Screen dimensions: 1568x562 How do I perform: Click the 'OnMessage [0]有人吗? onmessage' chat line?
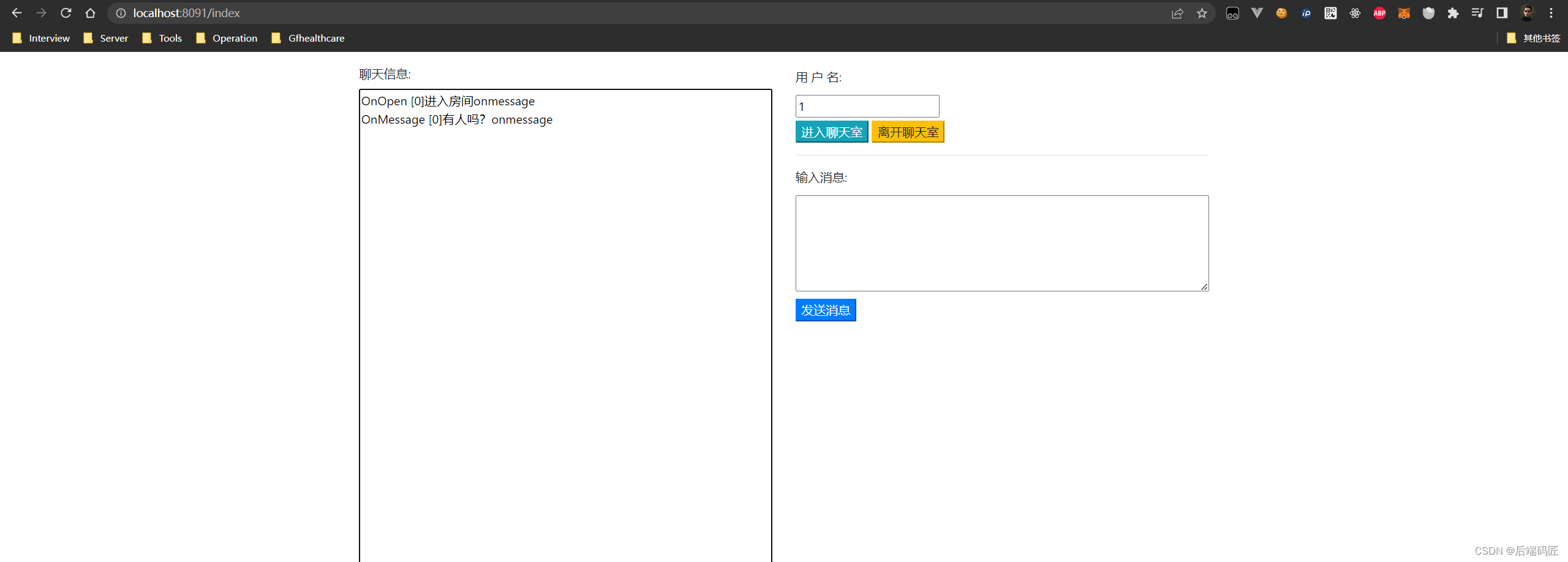(x=457, y=120)
